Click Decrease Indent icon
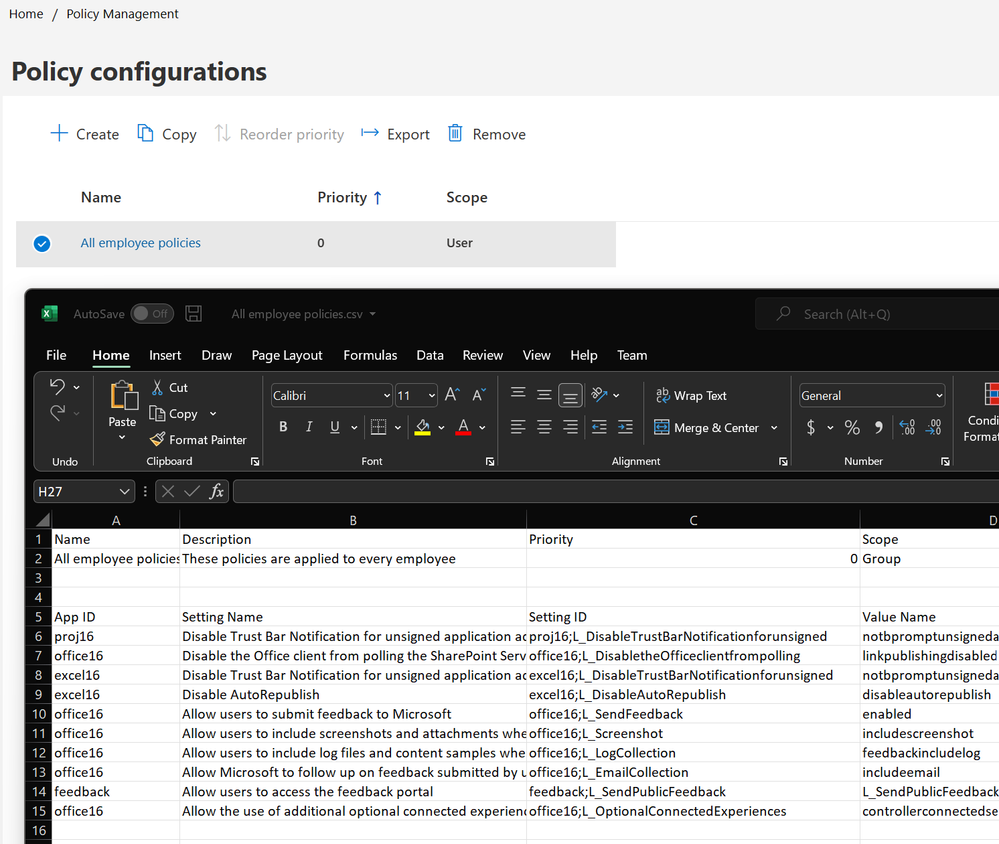Screen dimensions: 999x844 click(x=599, y=427)
